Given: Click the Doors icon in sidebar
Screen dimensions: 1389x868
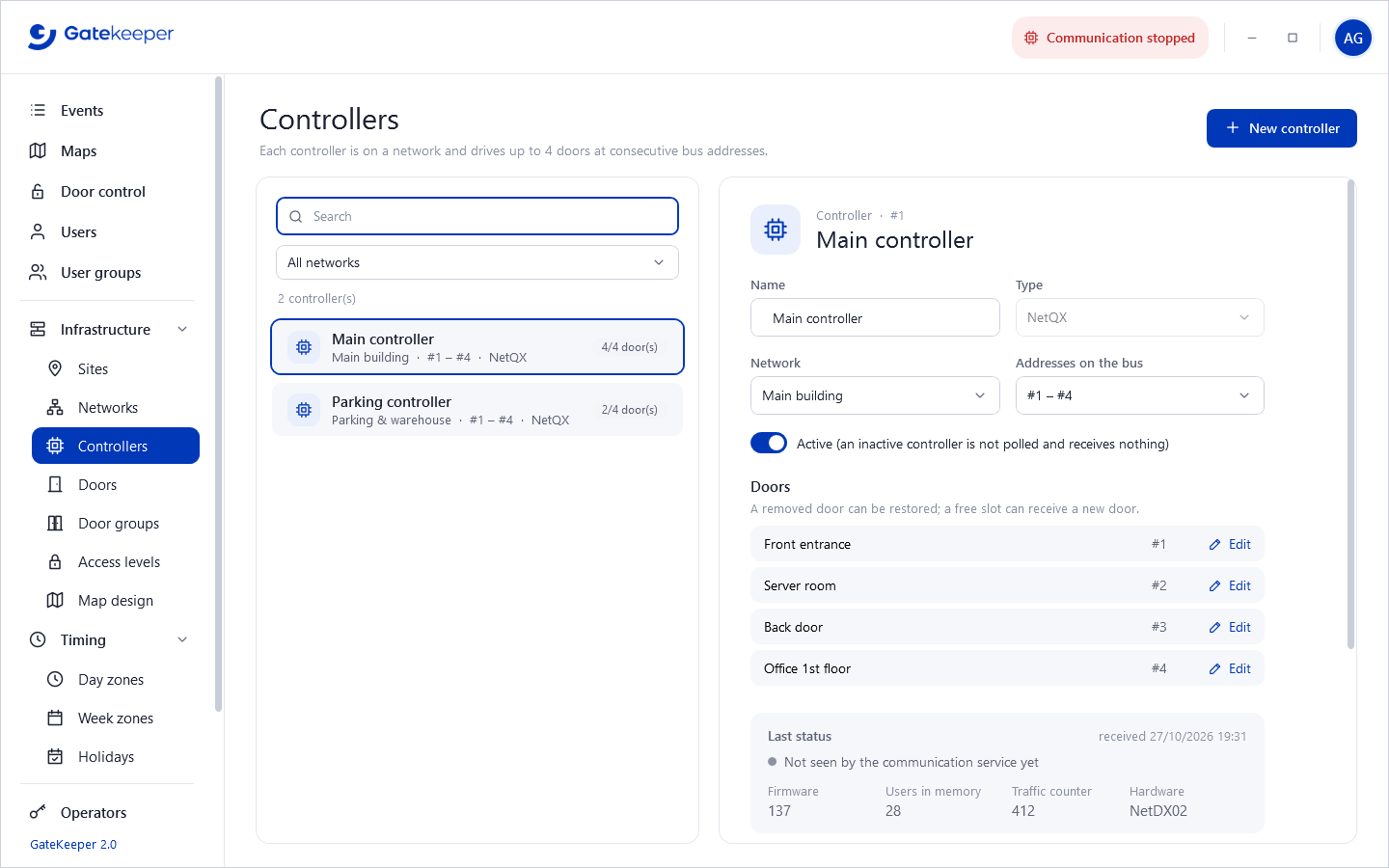Looking at the screenshot, I should point(55,484).
